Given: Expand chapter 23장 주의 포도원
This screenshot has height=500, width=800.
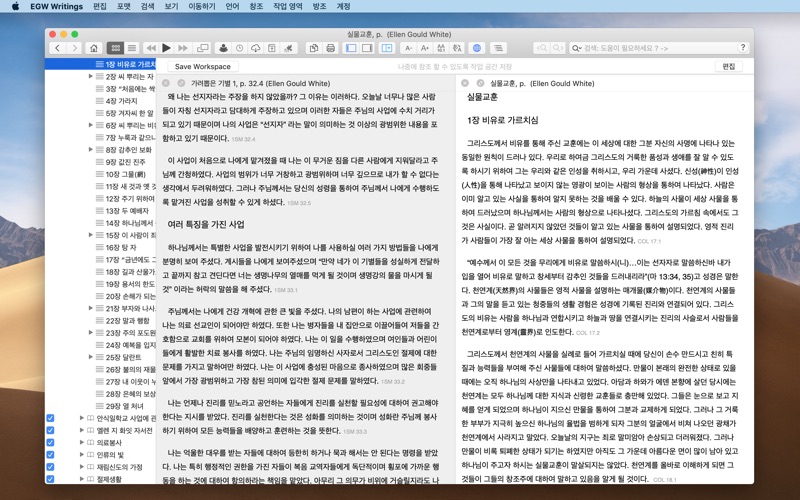Looking at the screenshot, I should (90, 332).
